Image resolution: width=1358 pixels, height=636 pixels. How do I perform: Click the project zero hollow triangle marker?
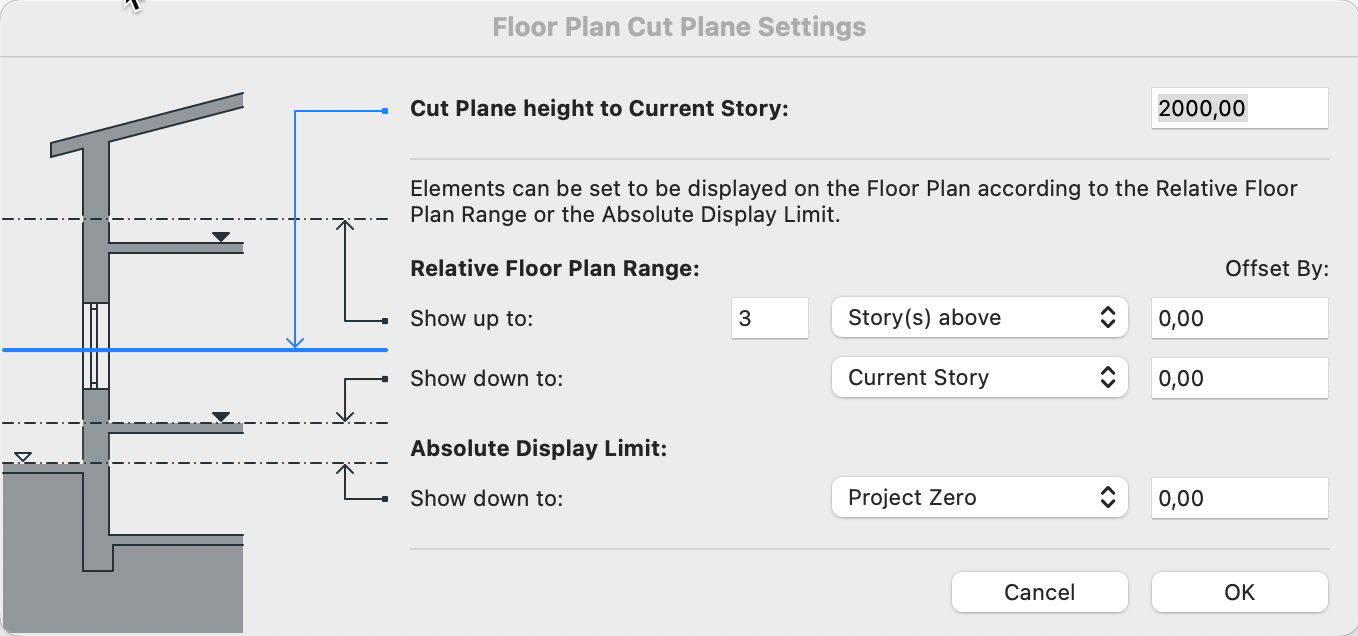click(x=23, y=458)
